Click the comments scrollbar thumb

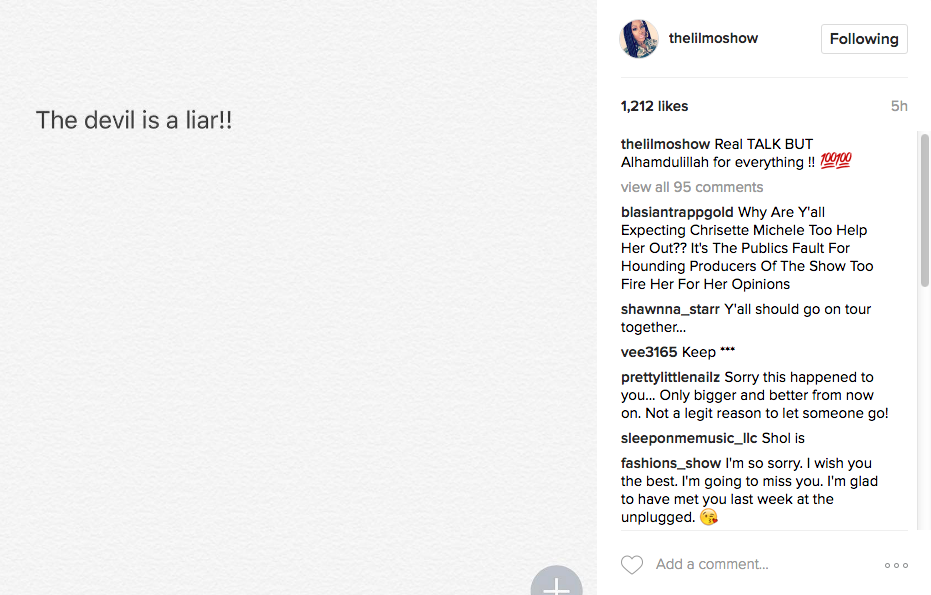(925, 210)
